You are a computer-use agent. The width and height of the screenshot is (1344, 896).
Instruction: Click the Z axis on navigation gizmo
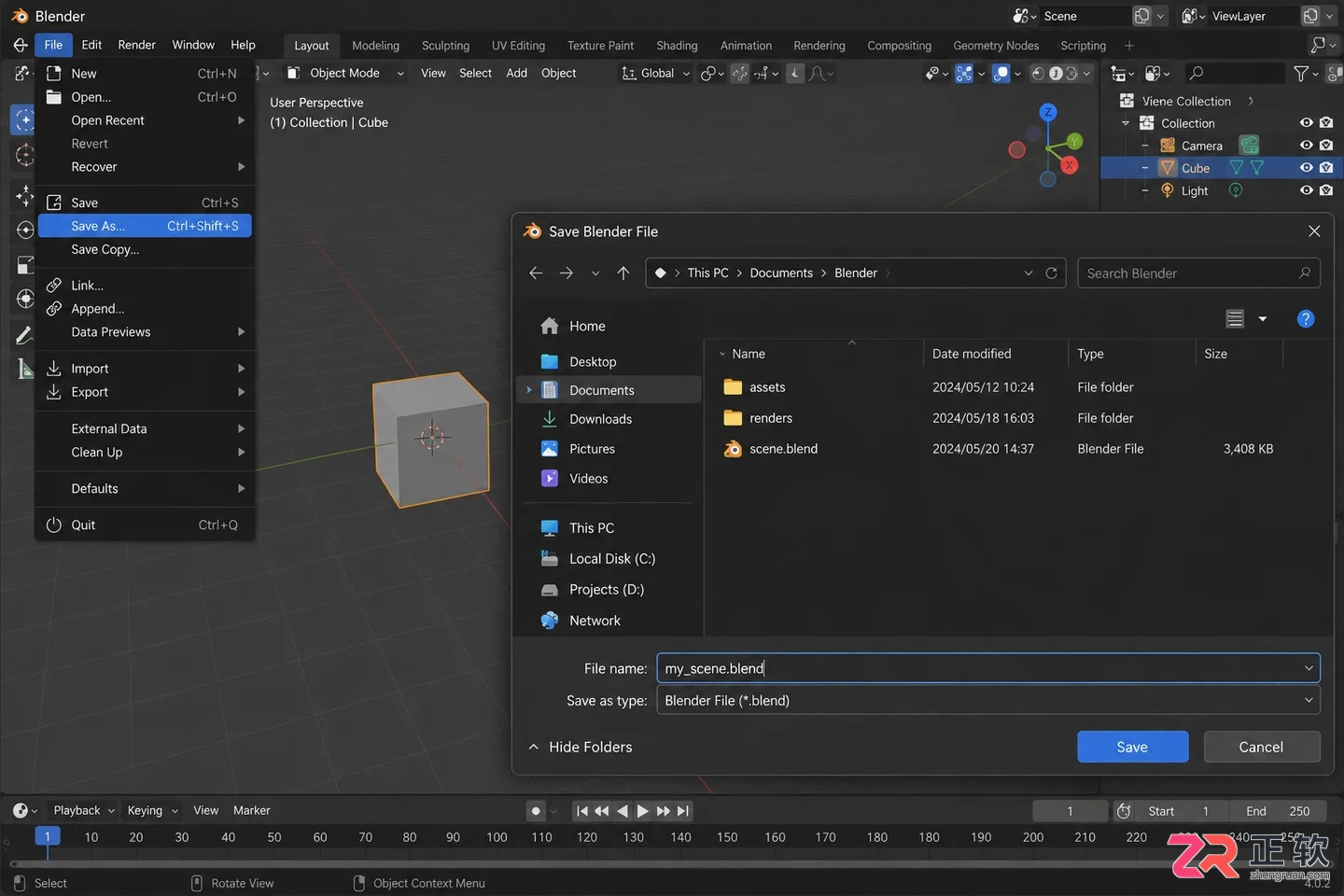pos(1048,112)
